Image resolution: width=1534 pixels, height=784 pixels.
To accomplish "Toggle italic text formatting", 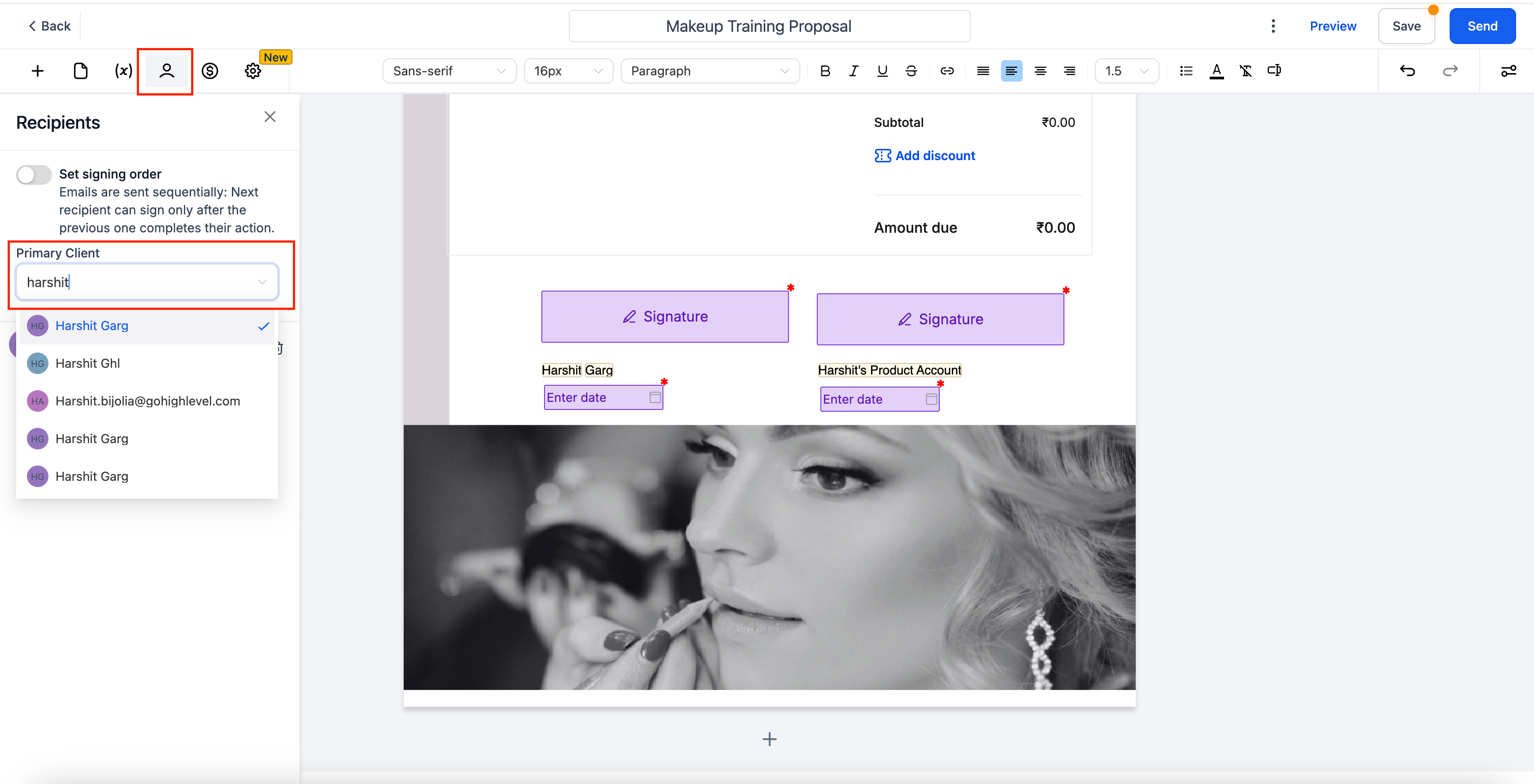I will tap(854, 71).
